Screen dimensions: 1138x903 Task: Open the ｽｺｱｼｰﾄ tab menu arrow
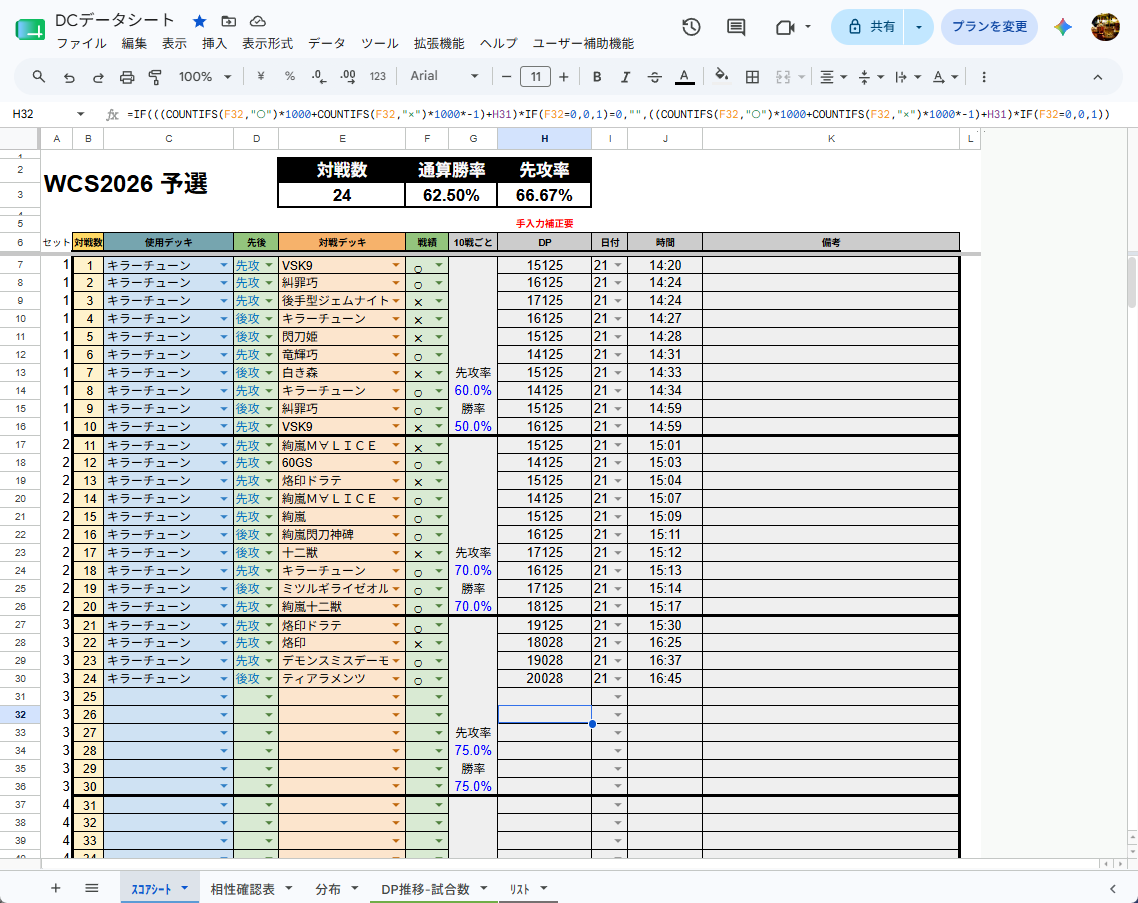tap(184, 888)
